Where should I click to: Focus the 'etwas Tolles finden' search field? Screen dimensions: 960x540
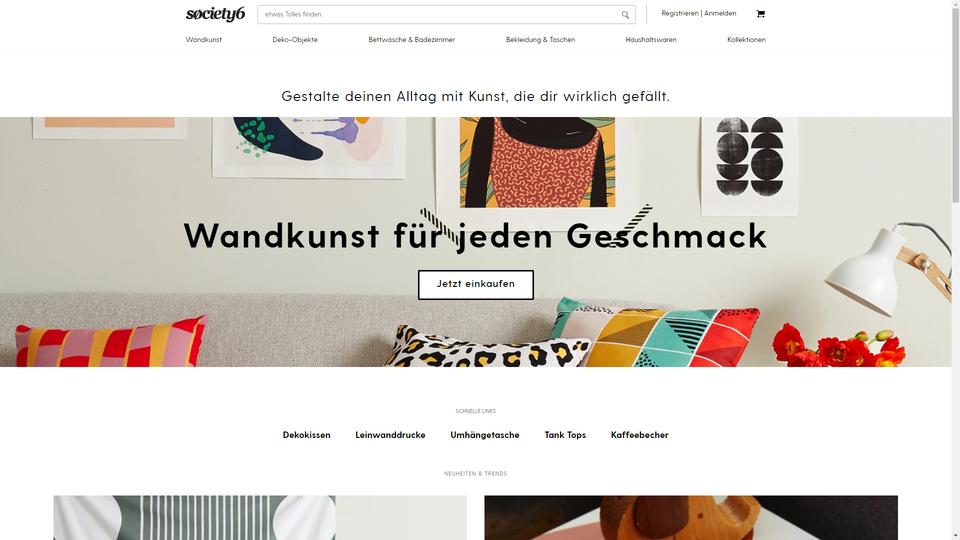(x=438, y=14)
